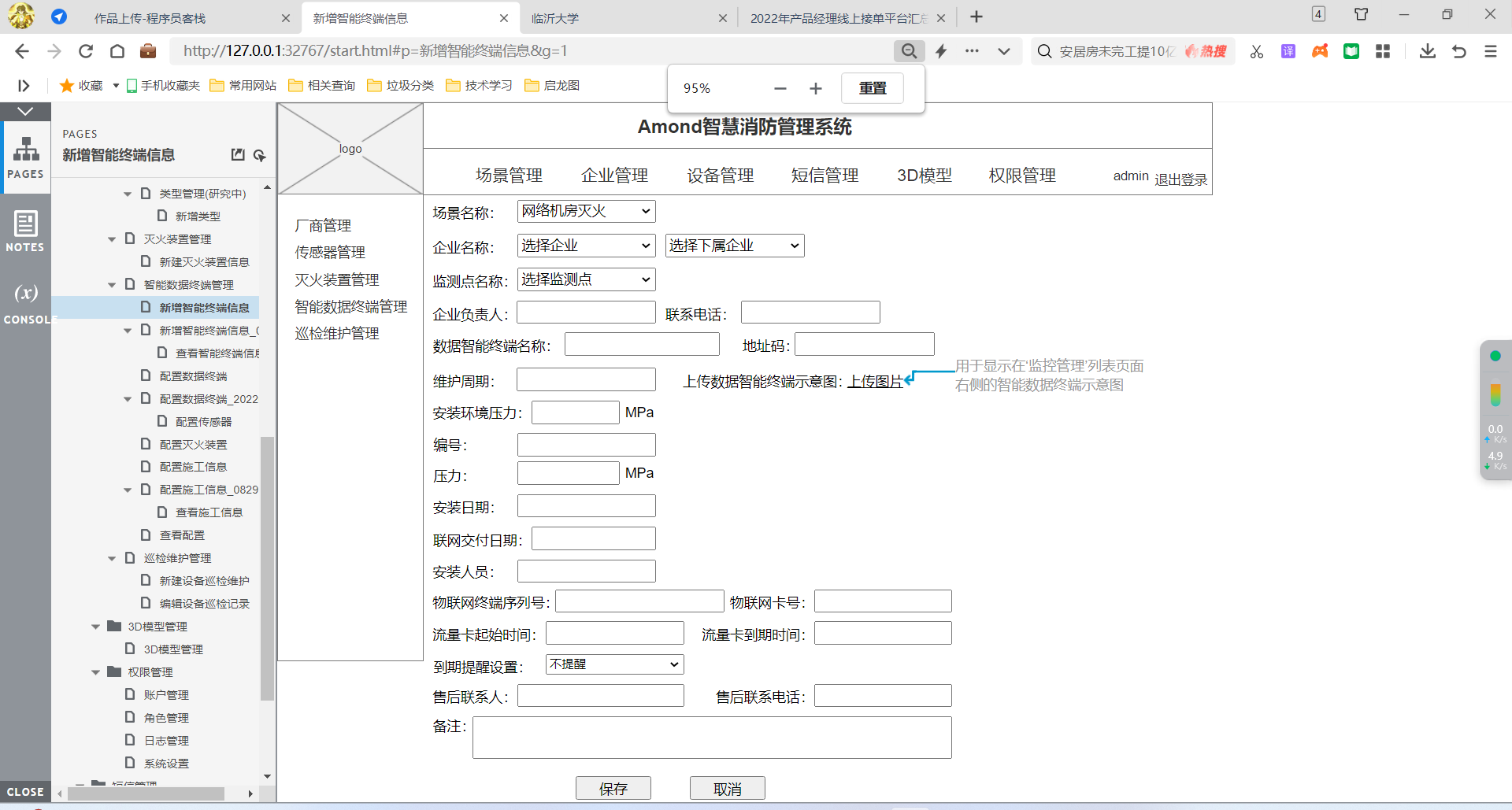Switch to the 作品上传-程序员客栈 tab

tap(150, 18)
